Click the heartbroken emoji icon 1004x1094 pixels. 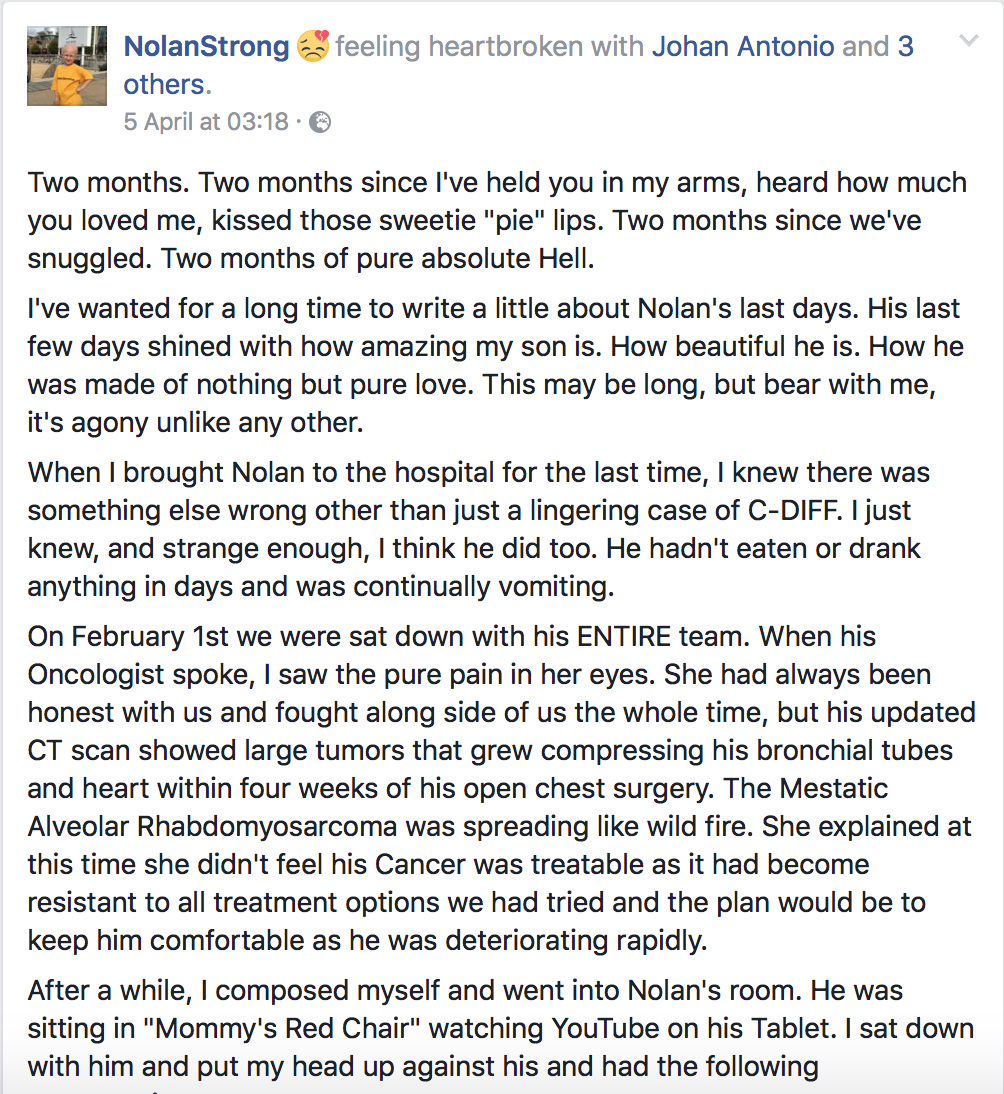[x=313, y=47]
